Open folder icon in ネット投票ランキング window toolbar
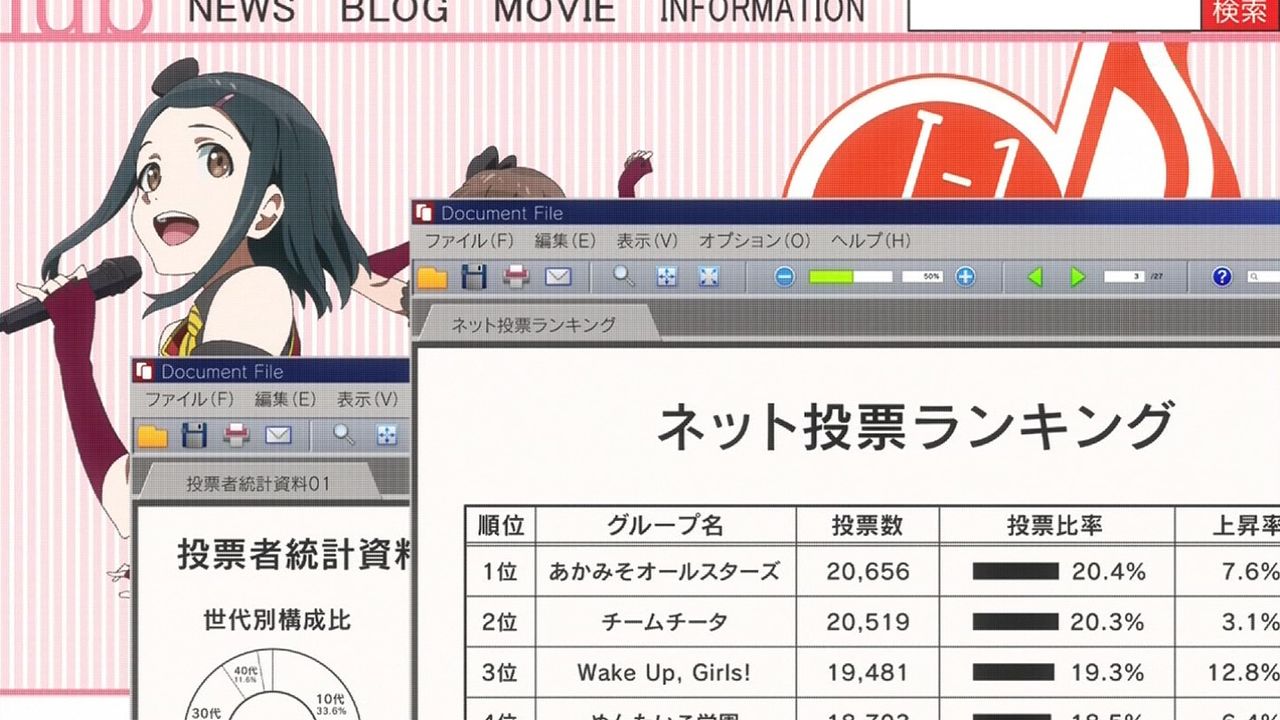The image size is (1280, 720). 432,277
